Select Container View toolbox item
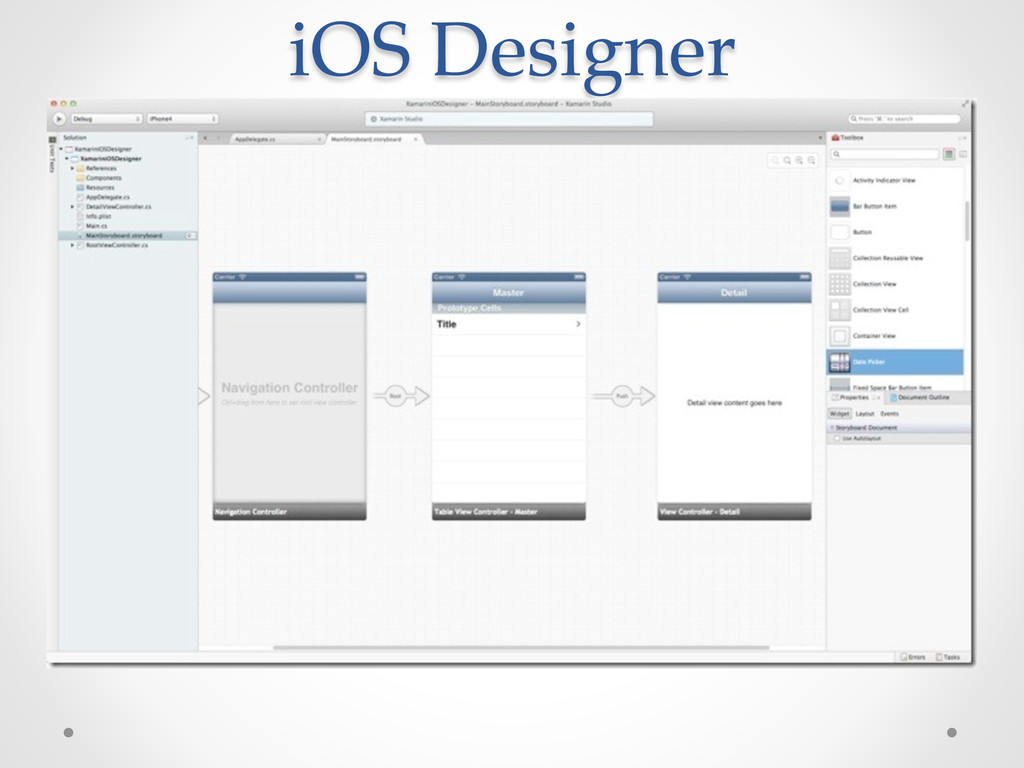1024x768 pixels. click(896, 336)
